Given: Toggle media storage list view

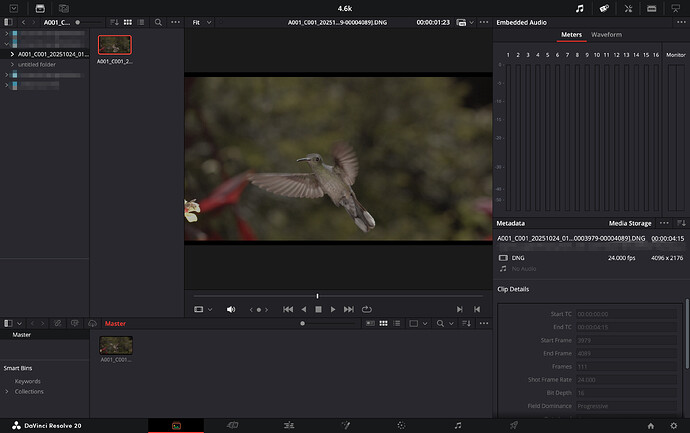Looking at the screenshot, I should (141, 22).
